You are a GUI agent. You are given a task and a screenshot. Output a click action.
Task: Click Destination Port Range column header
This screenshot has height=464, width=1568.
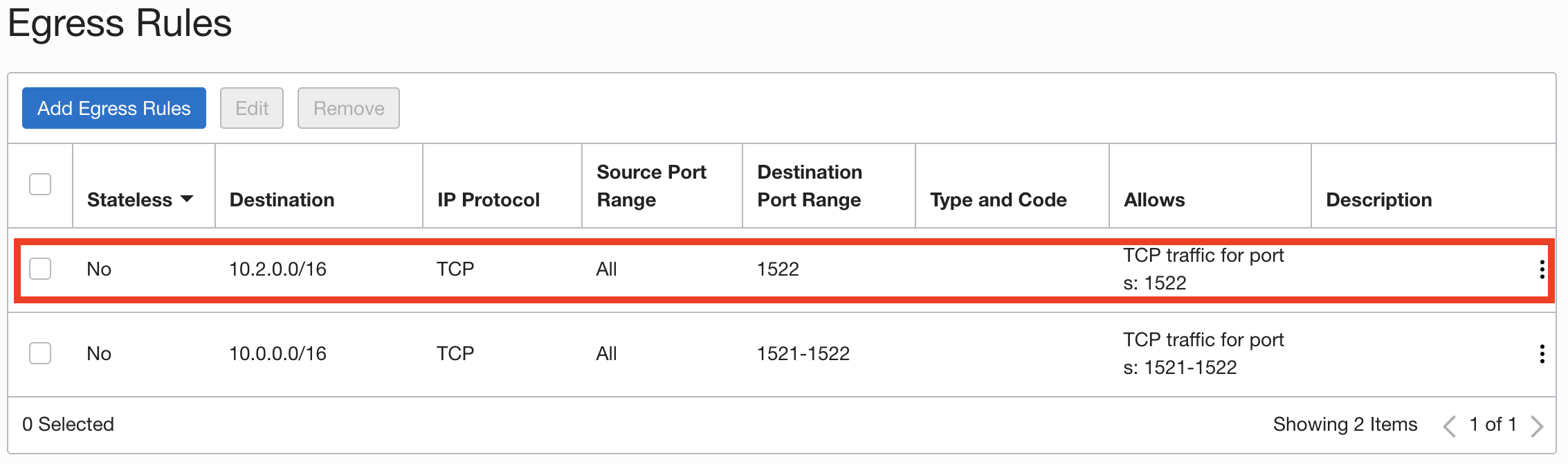pos(810,186)
